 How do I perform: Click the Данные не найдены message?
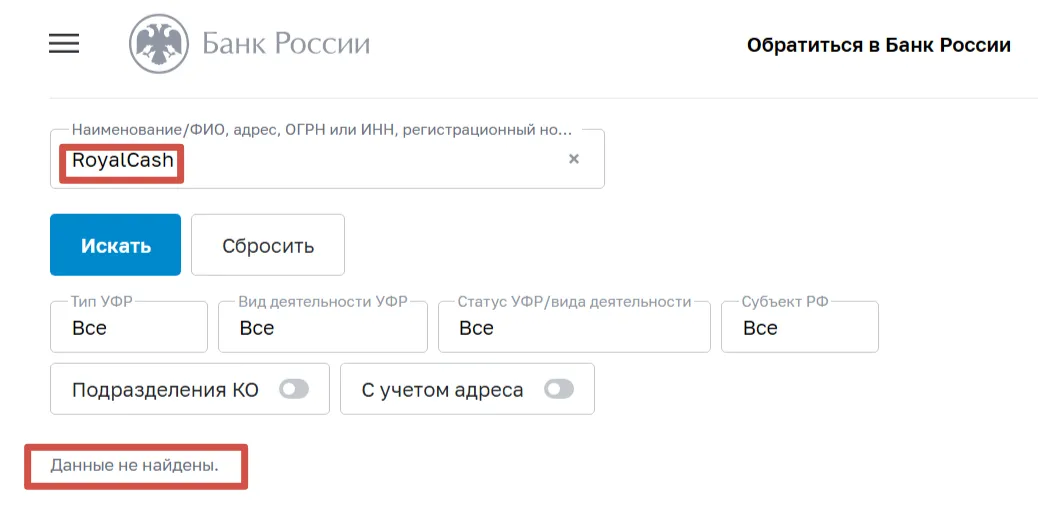coord(134,466)
